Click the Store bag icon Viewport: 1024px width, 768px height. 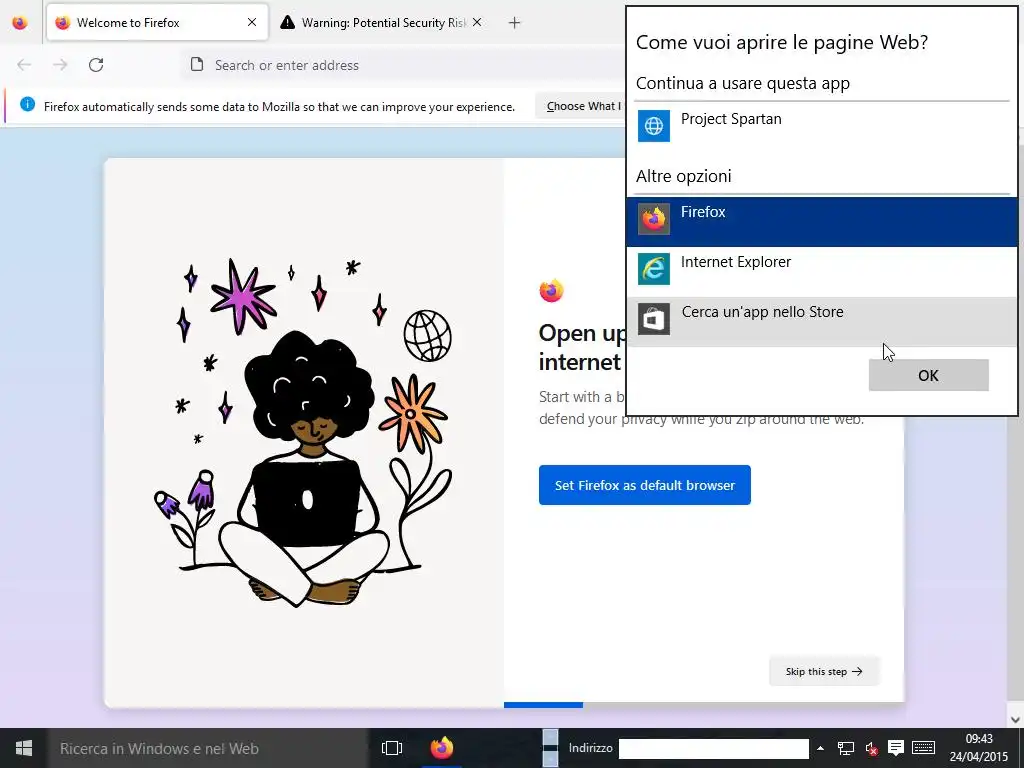(x=654, y=319)
